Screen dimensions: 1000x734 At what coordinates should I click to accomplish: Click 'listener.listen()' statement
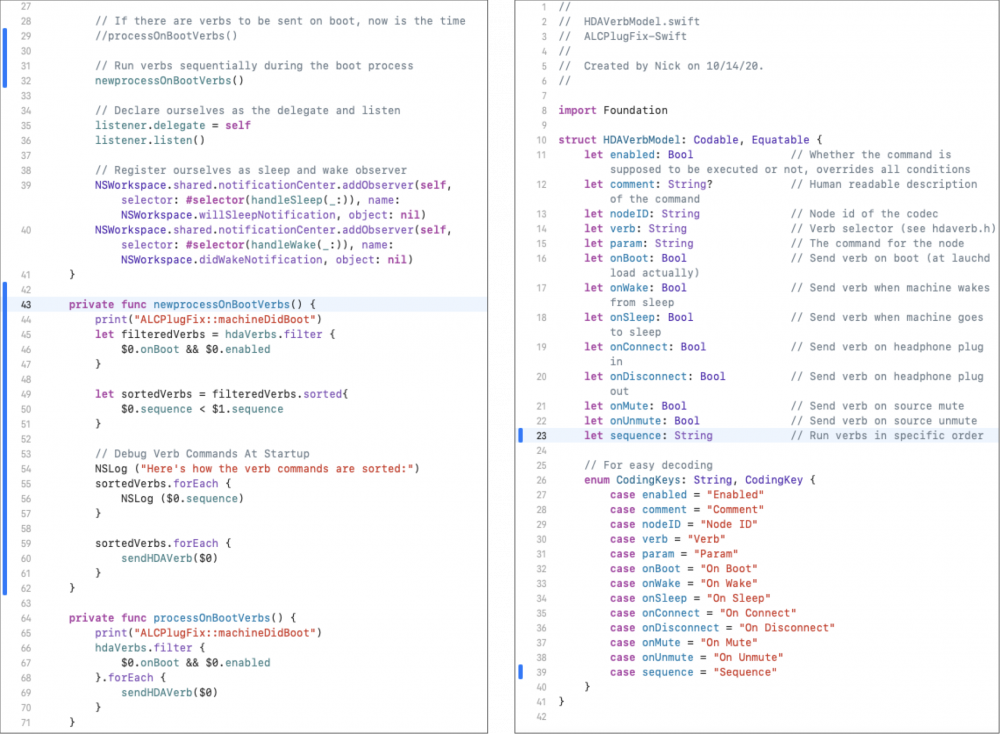point(150,140)
